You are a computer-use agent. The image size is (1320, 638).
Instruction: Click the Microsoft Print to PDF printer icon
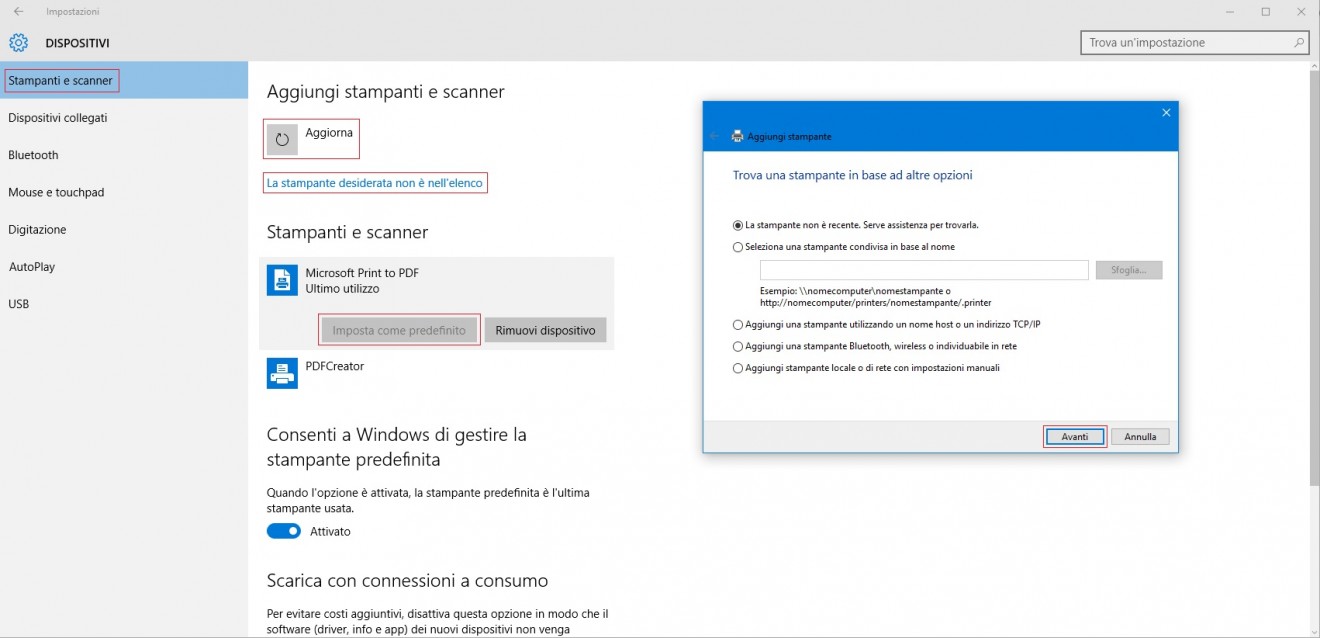[282, 280]
